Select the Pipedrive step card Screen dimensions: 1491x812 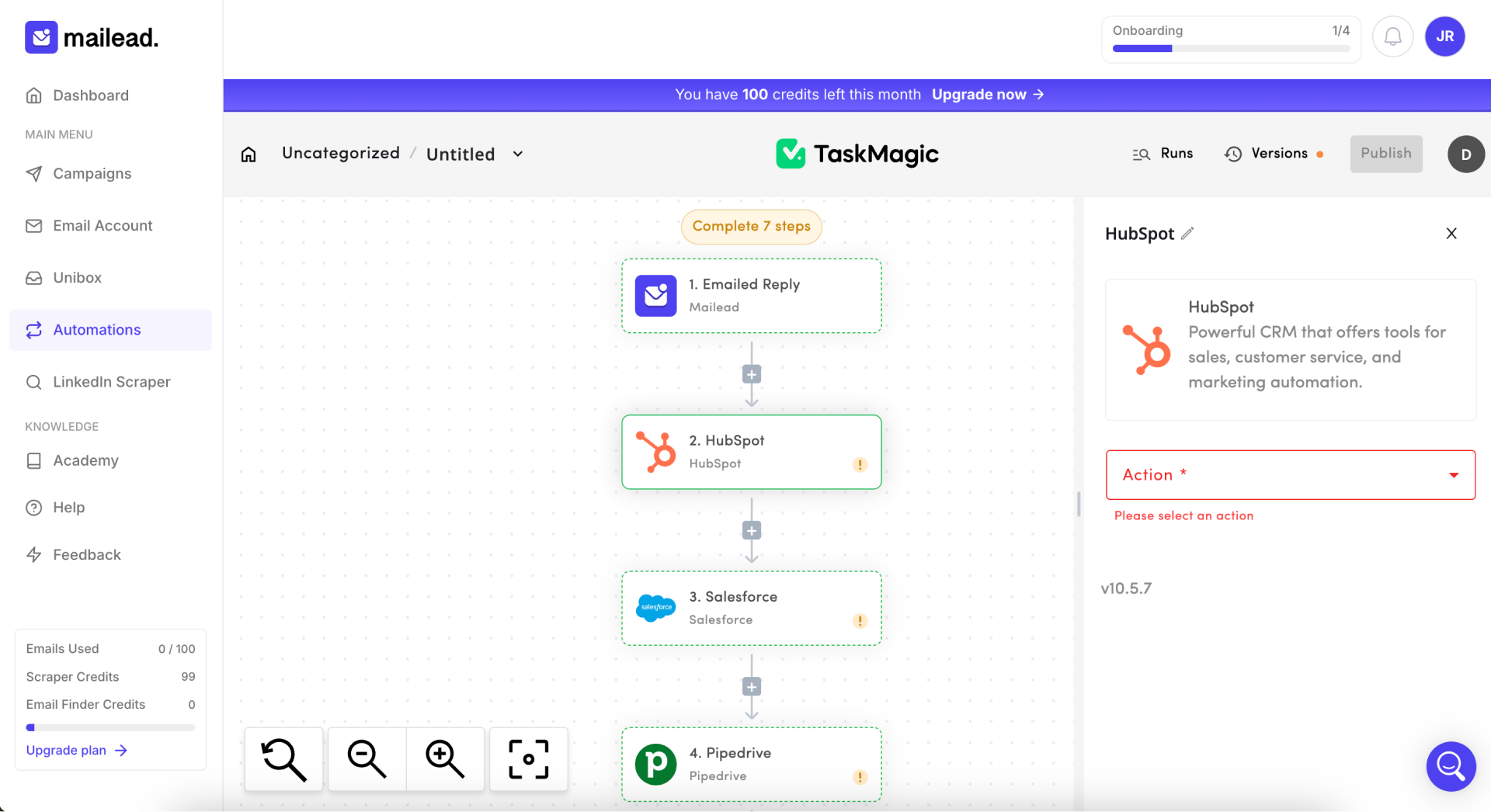click(751, 765)
